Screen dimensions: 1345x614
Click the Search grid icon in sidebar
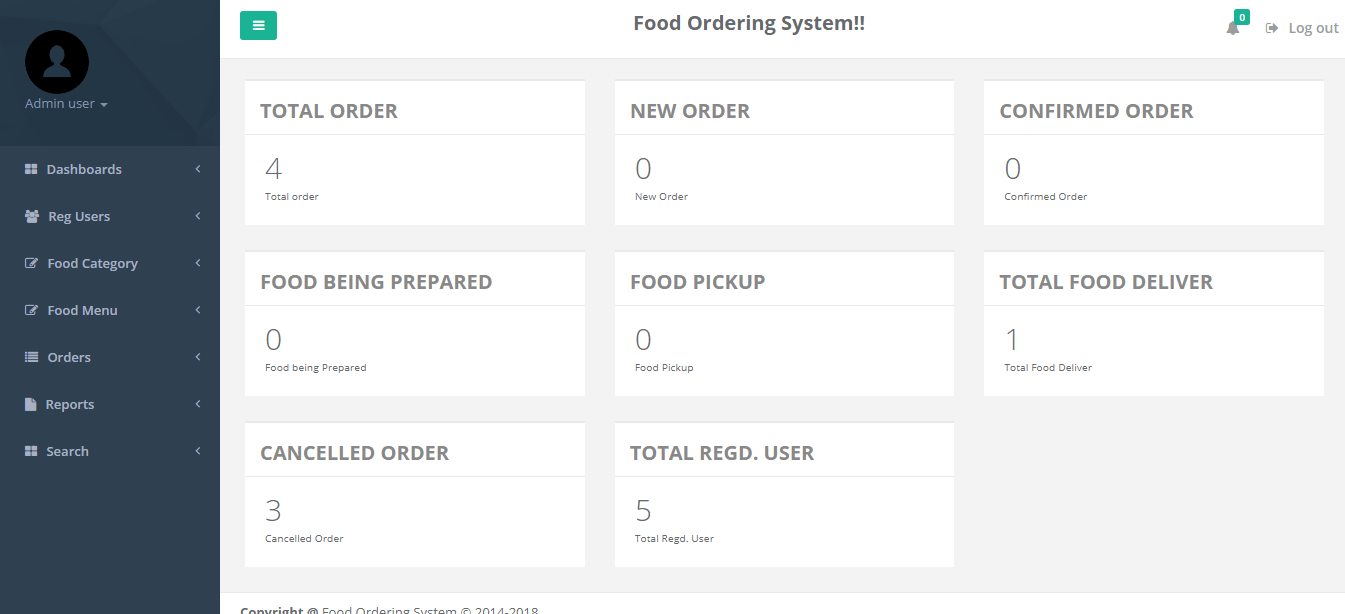click(31, 451)
